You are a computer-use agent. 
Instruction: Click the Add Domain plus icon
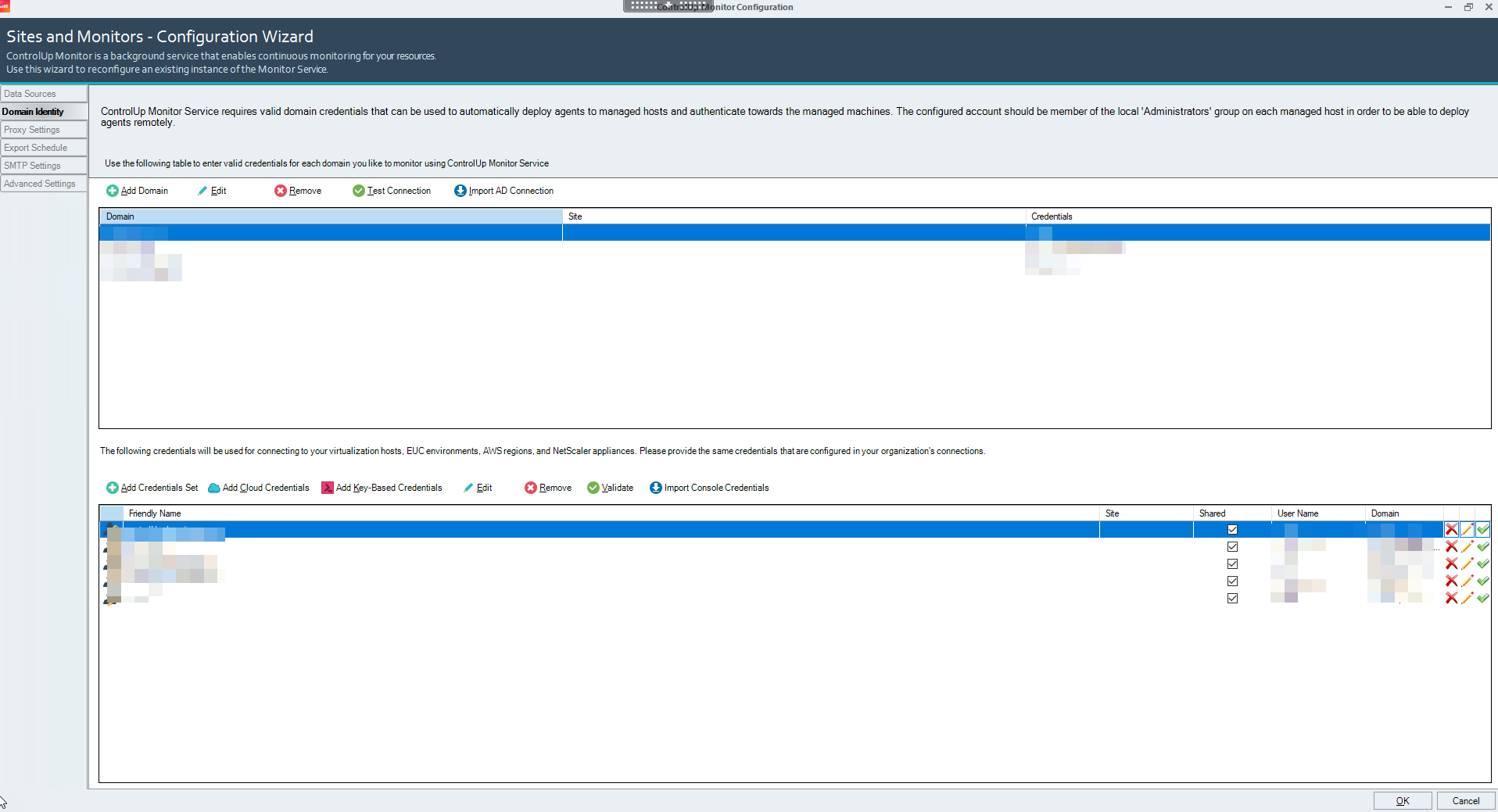tap(113, 191)
